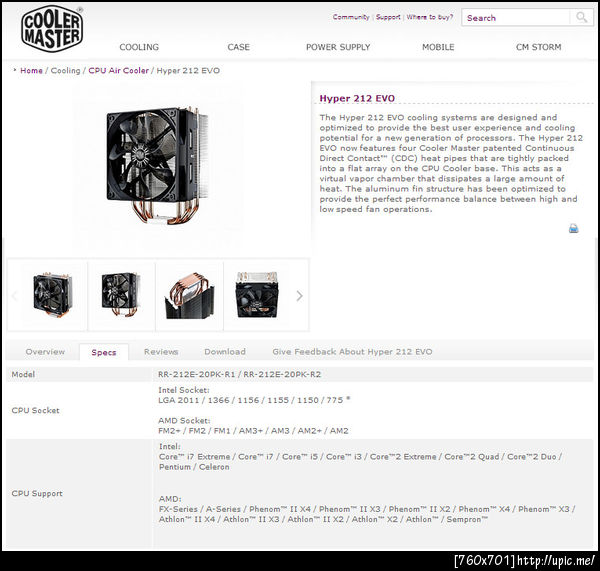Click the Hyper 212 EVO product title
This screenshot has height=571, width=600.
357,98
